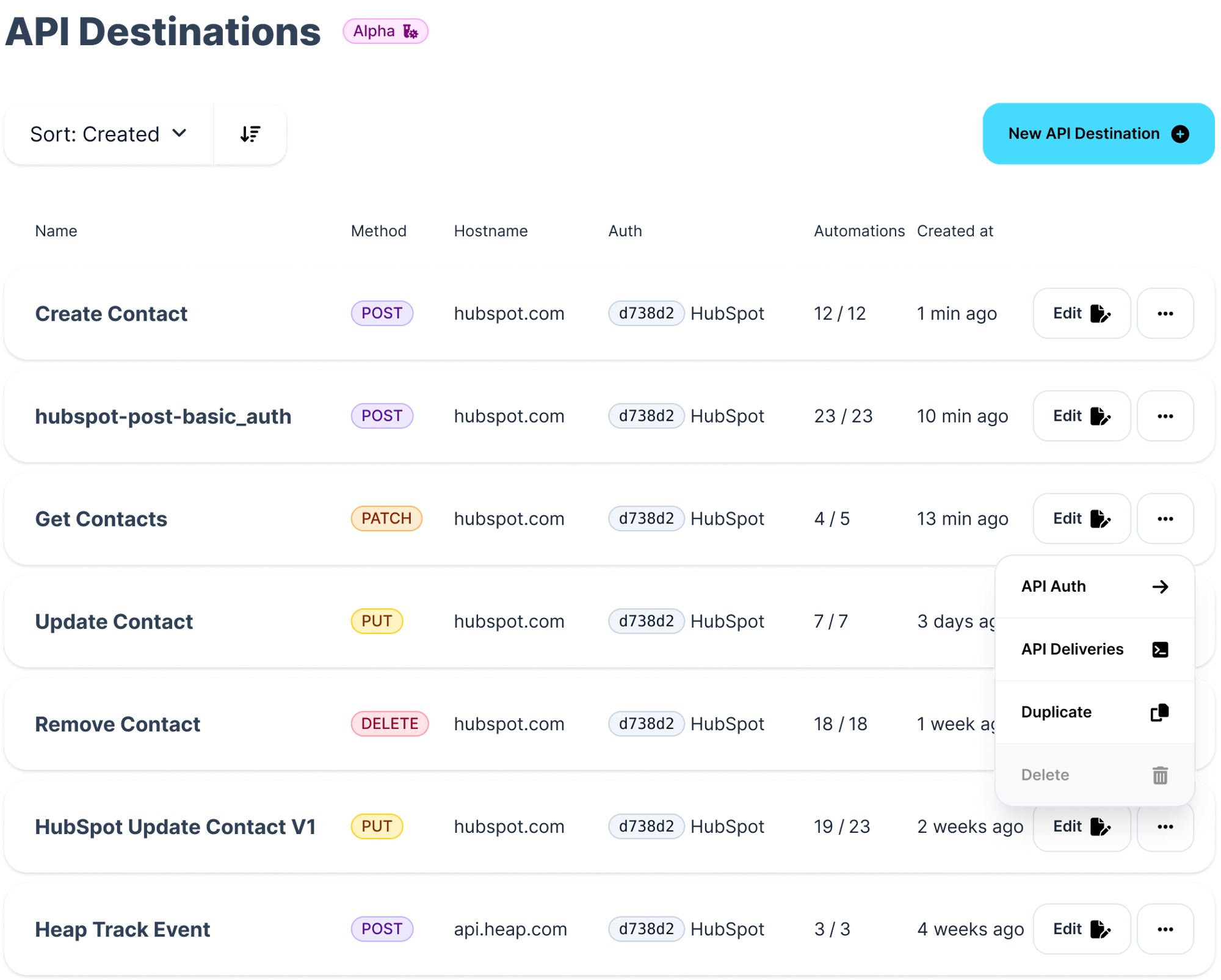This screenshot has width=1221, height=980.
Task: Open more options for Heap Track Event
Action: click(1165, 929)
